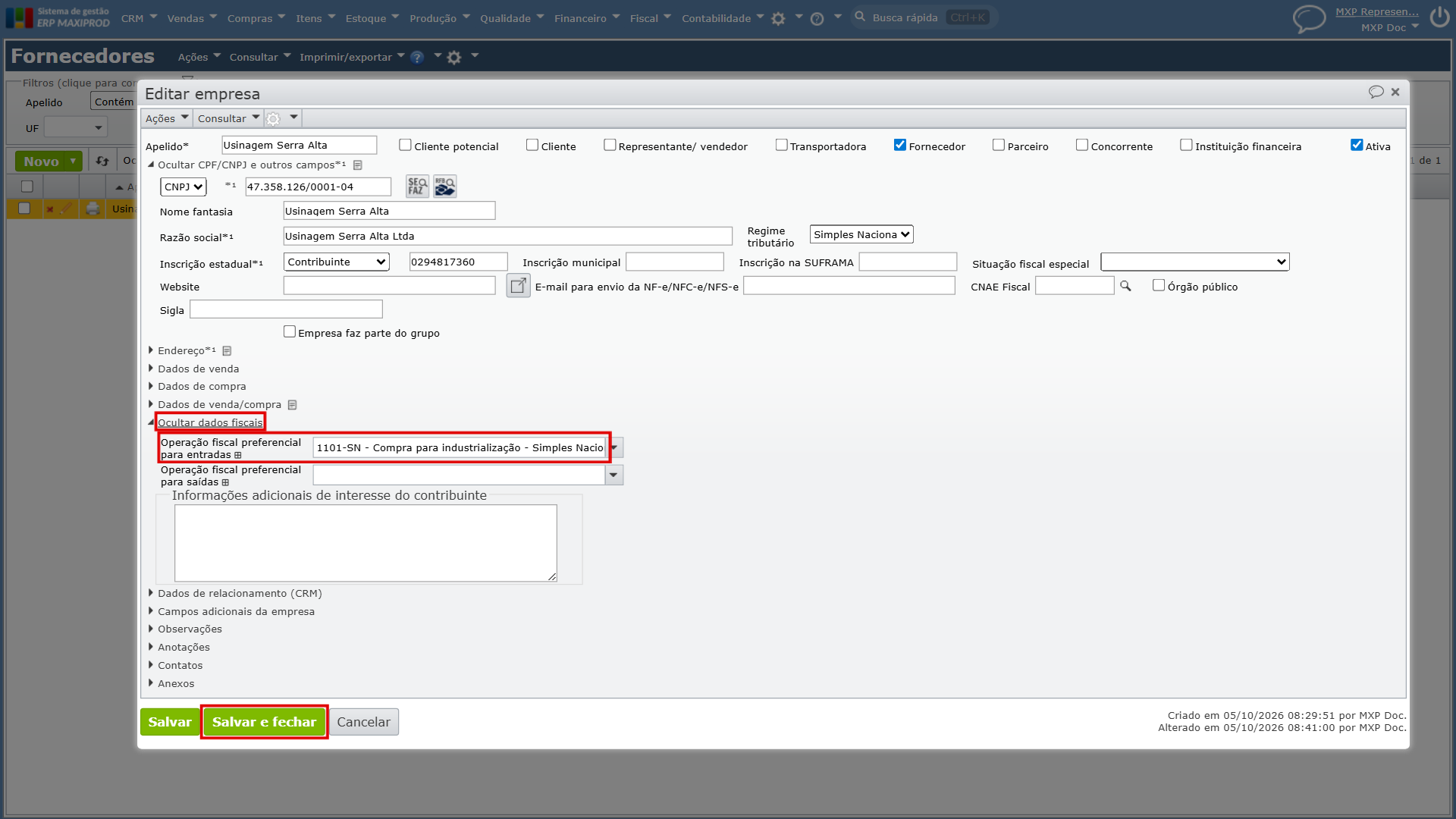Click top navigation help circle icon
The height and width of the screenshot is (819, 1456).
pyautogui.click(x=817, y=18)
